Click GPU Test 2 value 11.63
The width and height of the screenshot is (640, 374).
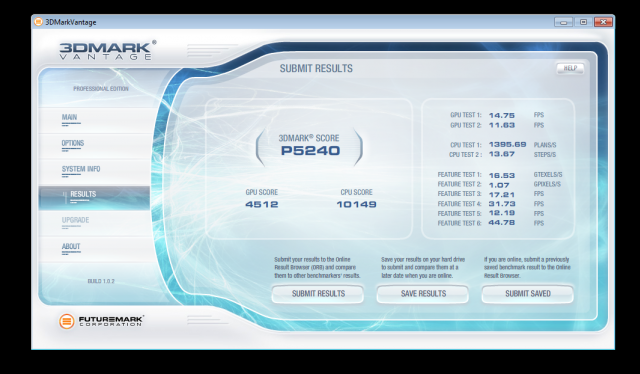click(x=502, y=125)
